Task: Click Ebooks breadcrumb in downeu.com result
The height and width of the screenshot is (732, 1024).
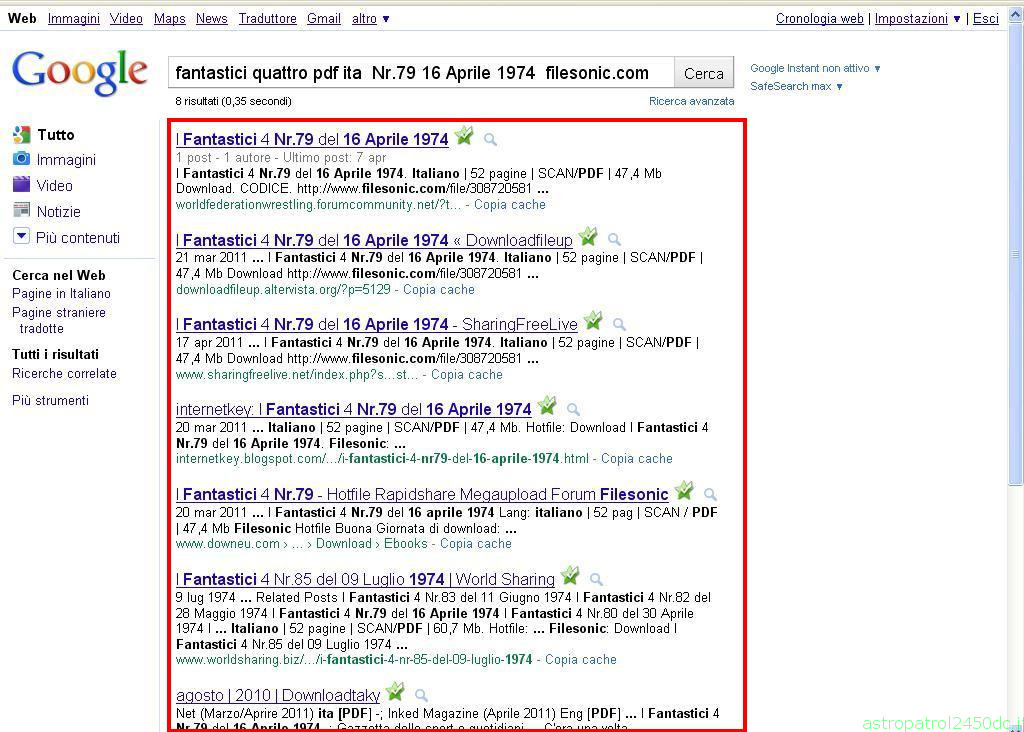Action: coord(406,543)
